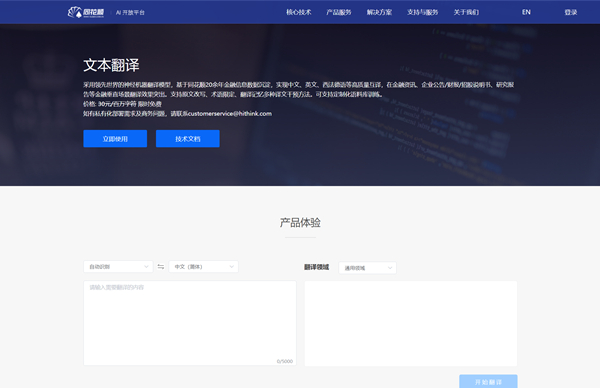Open the 中文(简体) target language dropdown

204,267
